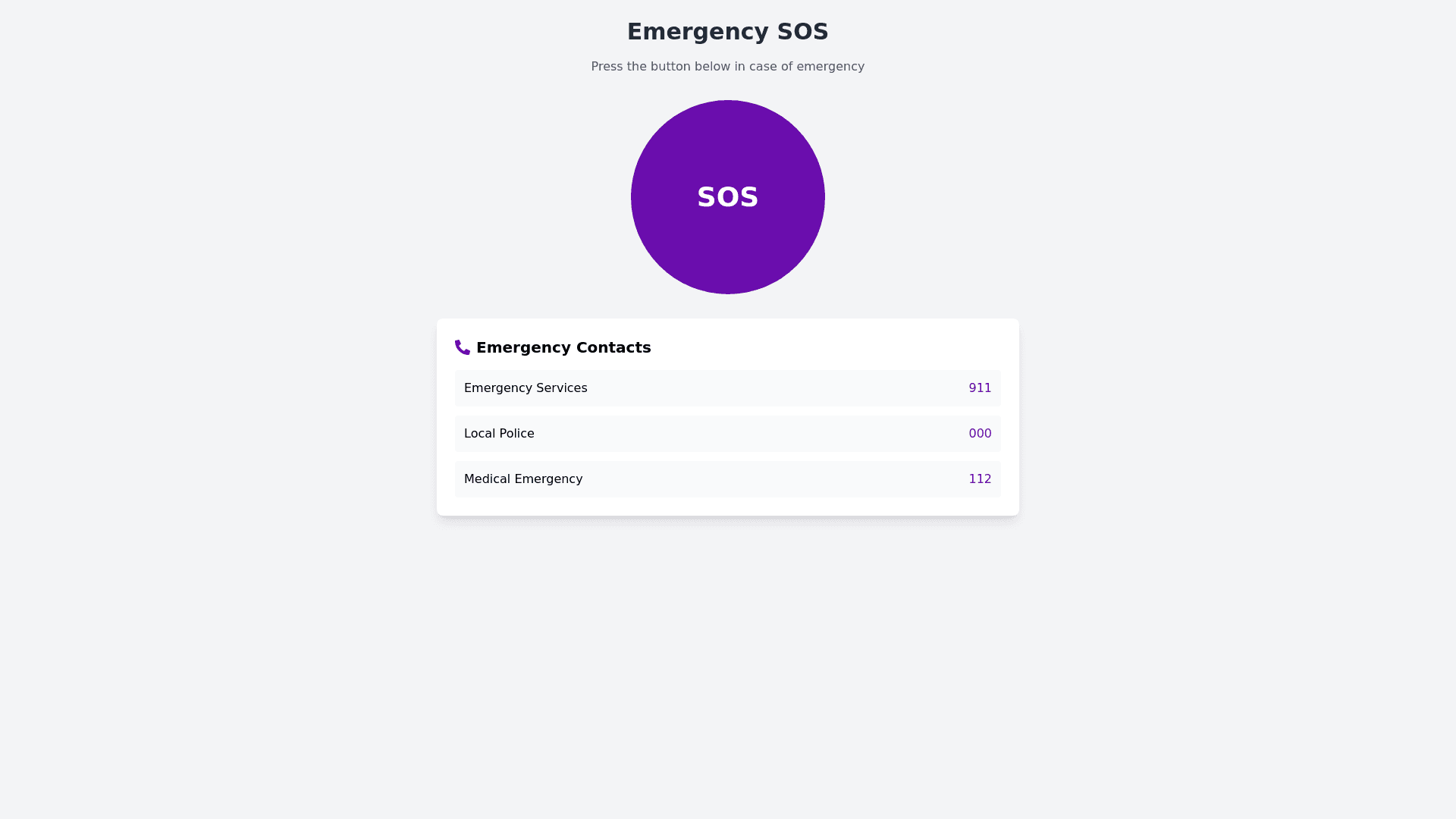The width and height of the screenshot is (1456, 819).
Task: Click the word 'emergency' ending the subtitle
Action: (830, 67)
